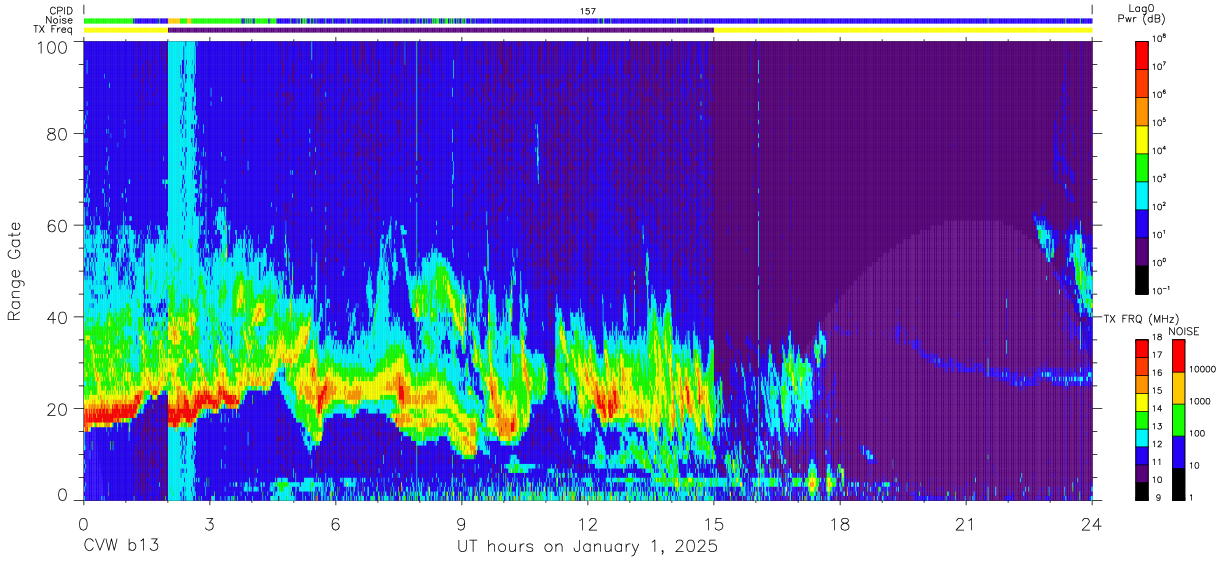
Task: Click the orange segment of NOISE colorbar
Action: pos(1178,387)
